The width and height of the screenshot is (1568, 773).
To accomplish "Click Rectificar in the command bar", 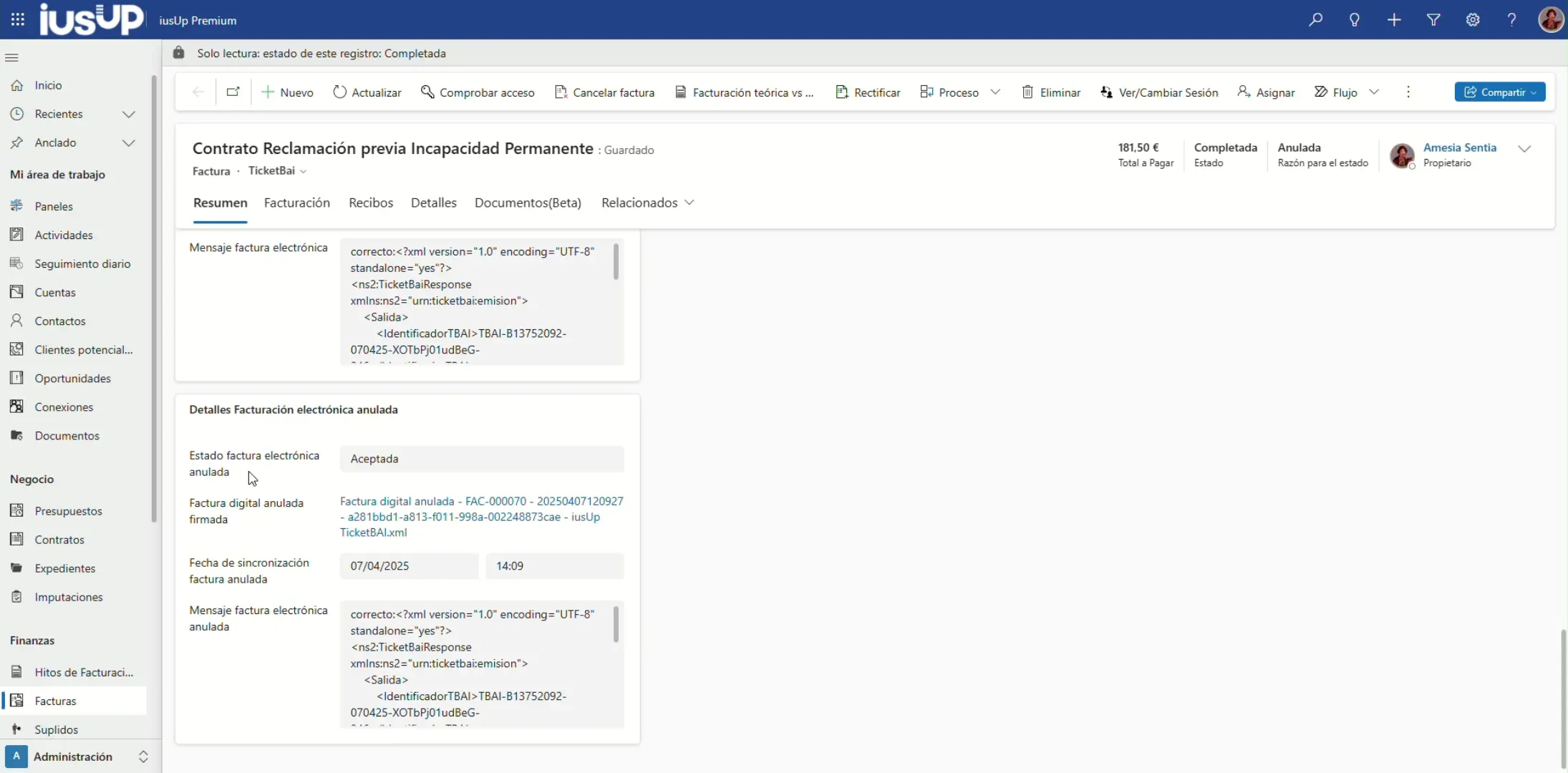I will pyautogui.click(x=868, y=92).
